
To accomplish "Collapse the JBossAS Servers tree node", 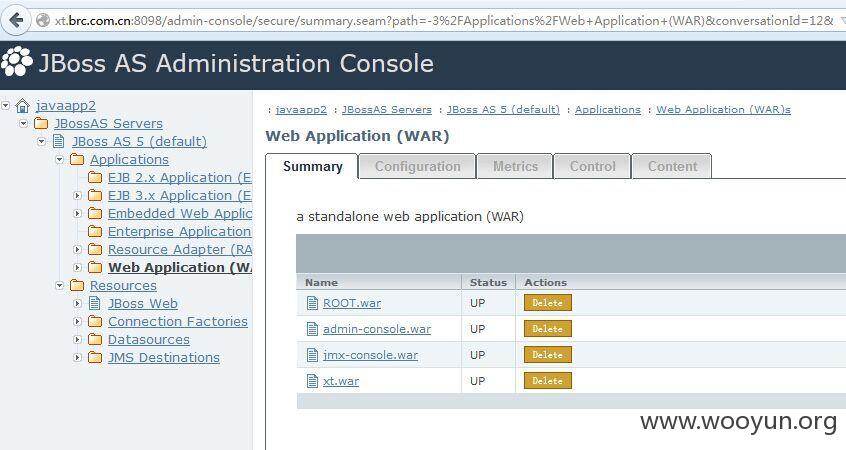I will [24, 124].
